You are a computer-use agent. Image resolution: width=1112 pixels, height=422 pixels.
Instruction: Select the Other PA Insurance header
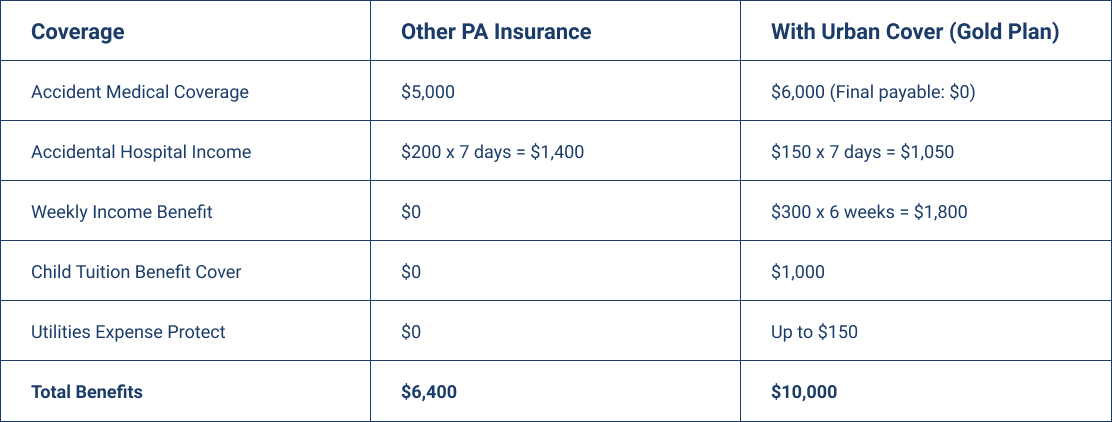pyautogui.click(x=496, y=32)
